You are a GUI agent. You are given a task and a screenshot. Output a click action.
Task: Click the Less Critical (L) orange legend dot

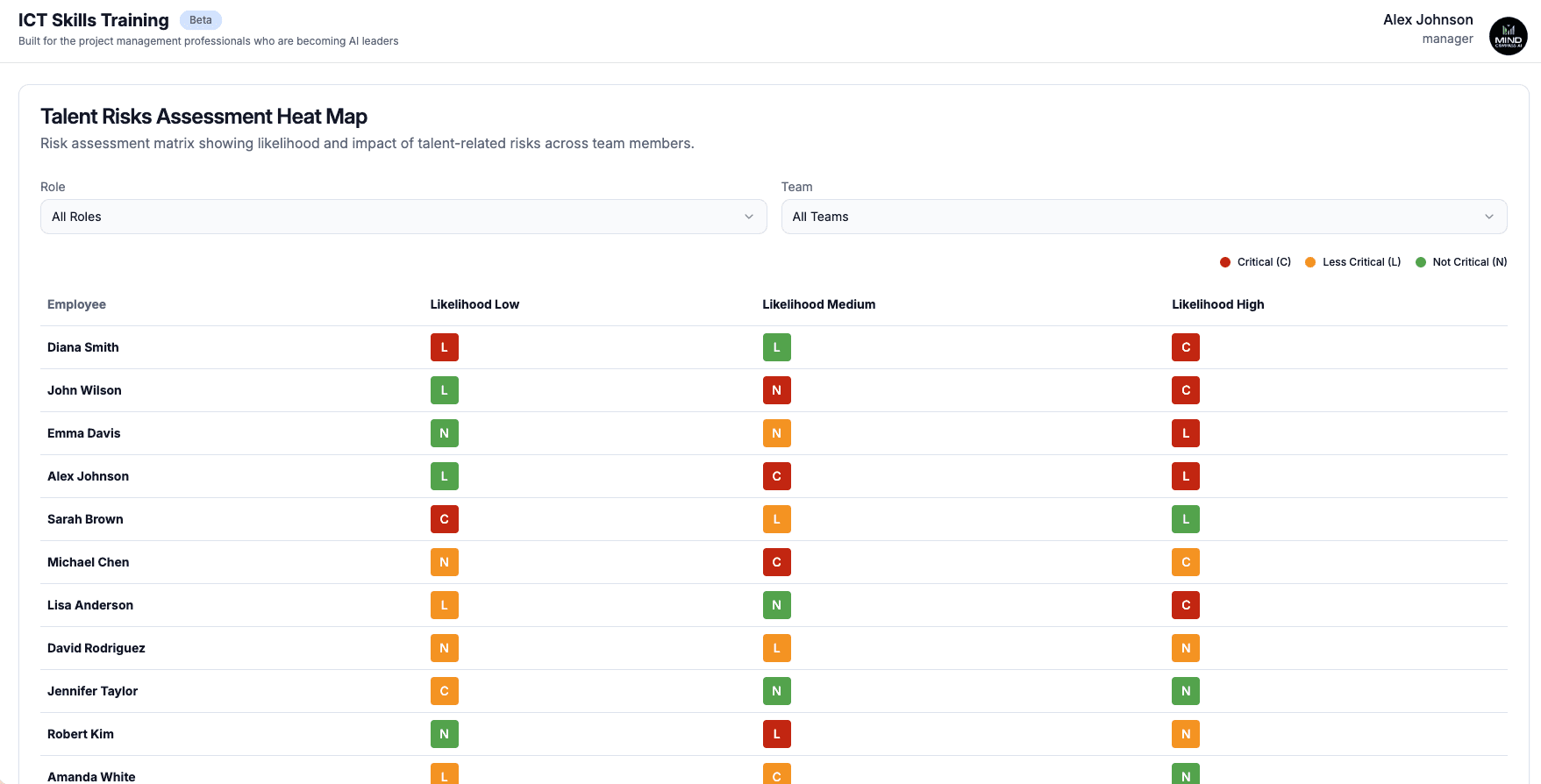tap(1310, 262)
